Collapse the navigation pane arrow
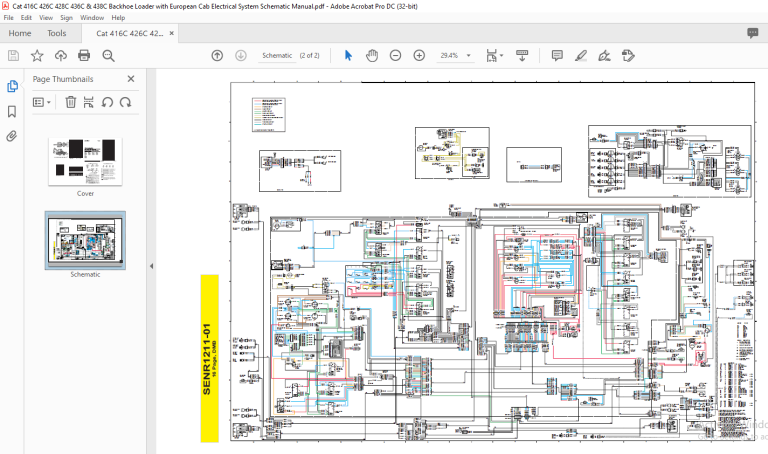This screenshot has width=768, height=454. 151,266
